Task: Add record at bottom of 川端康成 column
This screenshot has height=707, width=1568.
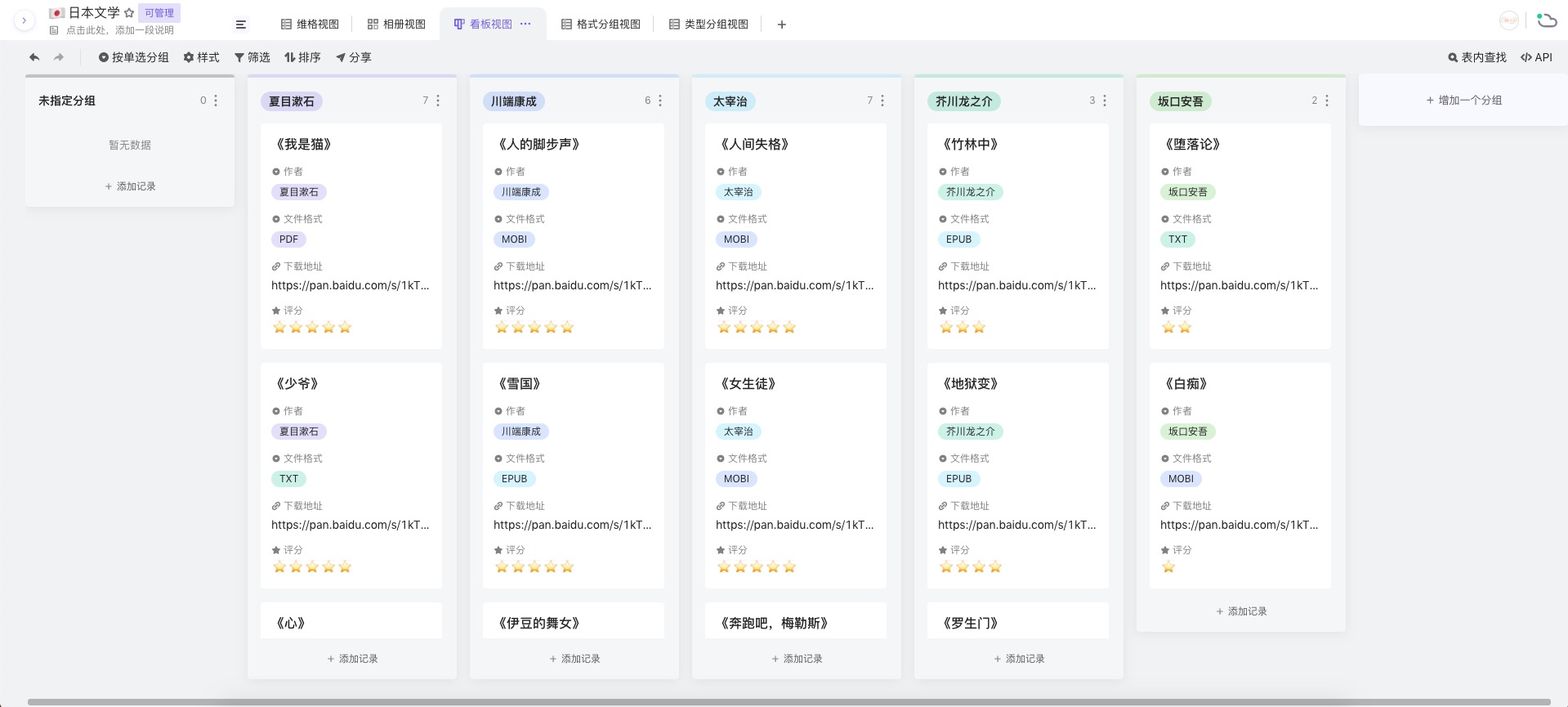Action: [x=574, y=659]
